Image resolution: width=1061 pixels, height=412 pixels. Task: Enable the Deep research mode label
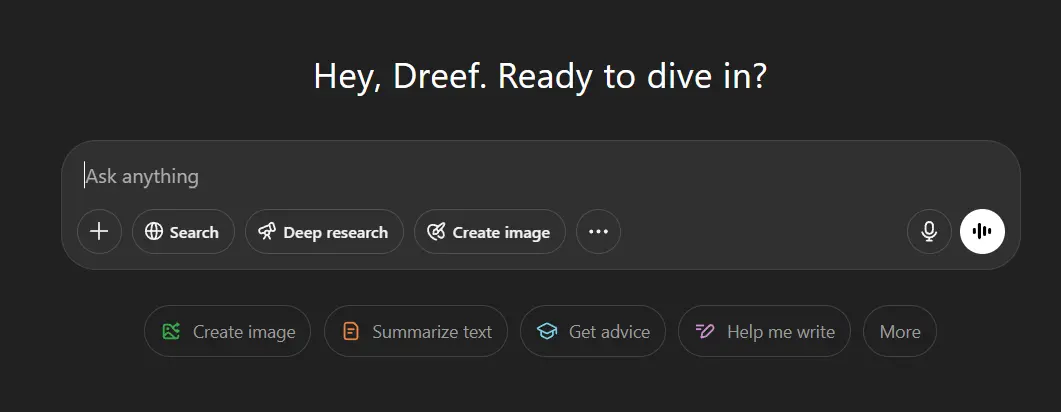pyautogui.click(x=336, y=233)
